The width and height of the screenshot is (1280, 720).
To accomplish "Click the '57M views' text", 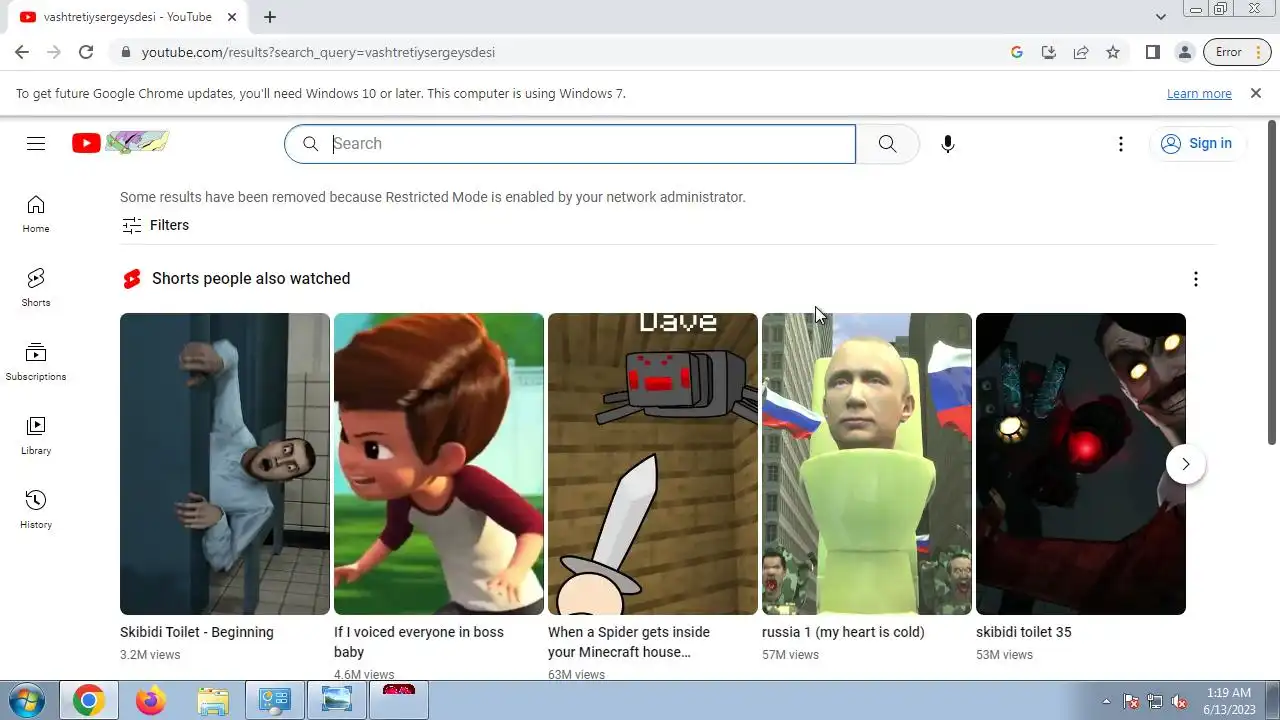I will [x=790, y=655].
